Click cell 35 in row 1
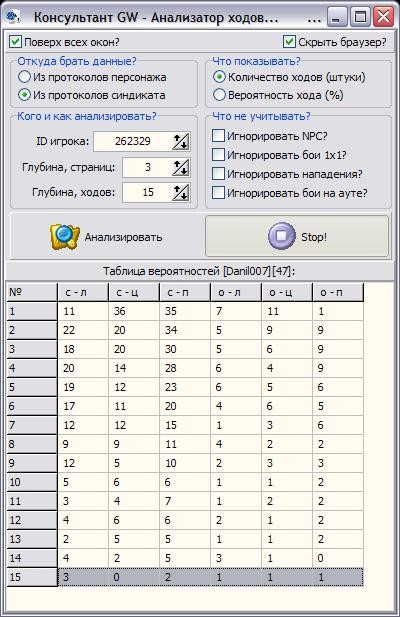Viewport: 400px width, 617px height. coord(185,311)
